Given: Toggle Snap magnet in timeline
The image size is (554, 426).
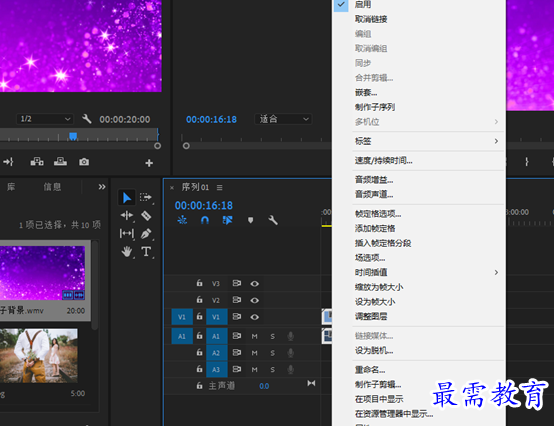Looking at the screenshot, I should click(205, 220).
